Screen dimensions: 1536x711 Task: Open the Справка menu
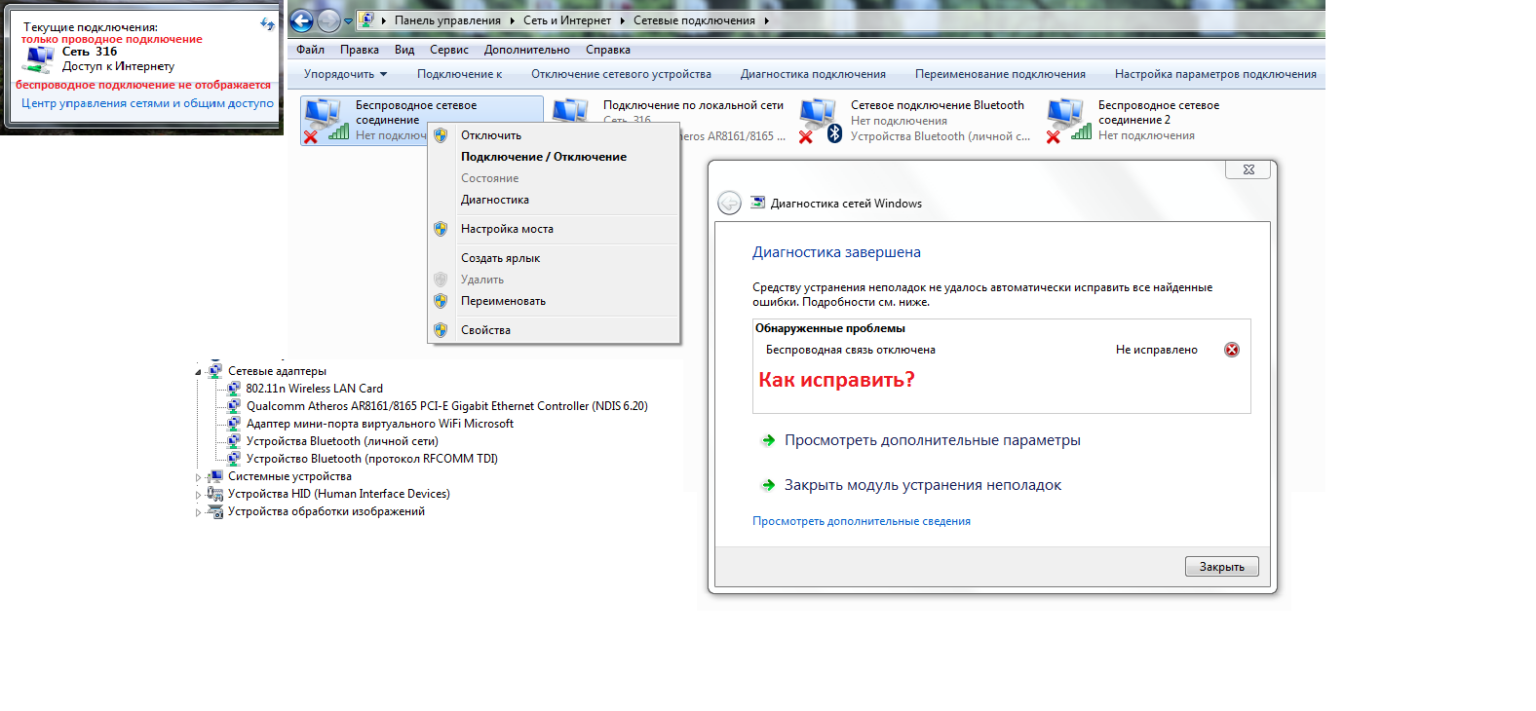[x=608, y=50]
